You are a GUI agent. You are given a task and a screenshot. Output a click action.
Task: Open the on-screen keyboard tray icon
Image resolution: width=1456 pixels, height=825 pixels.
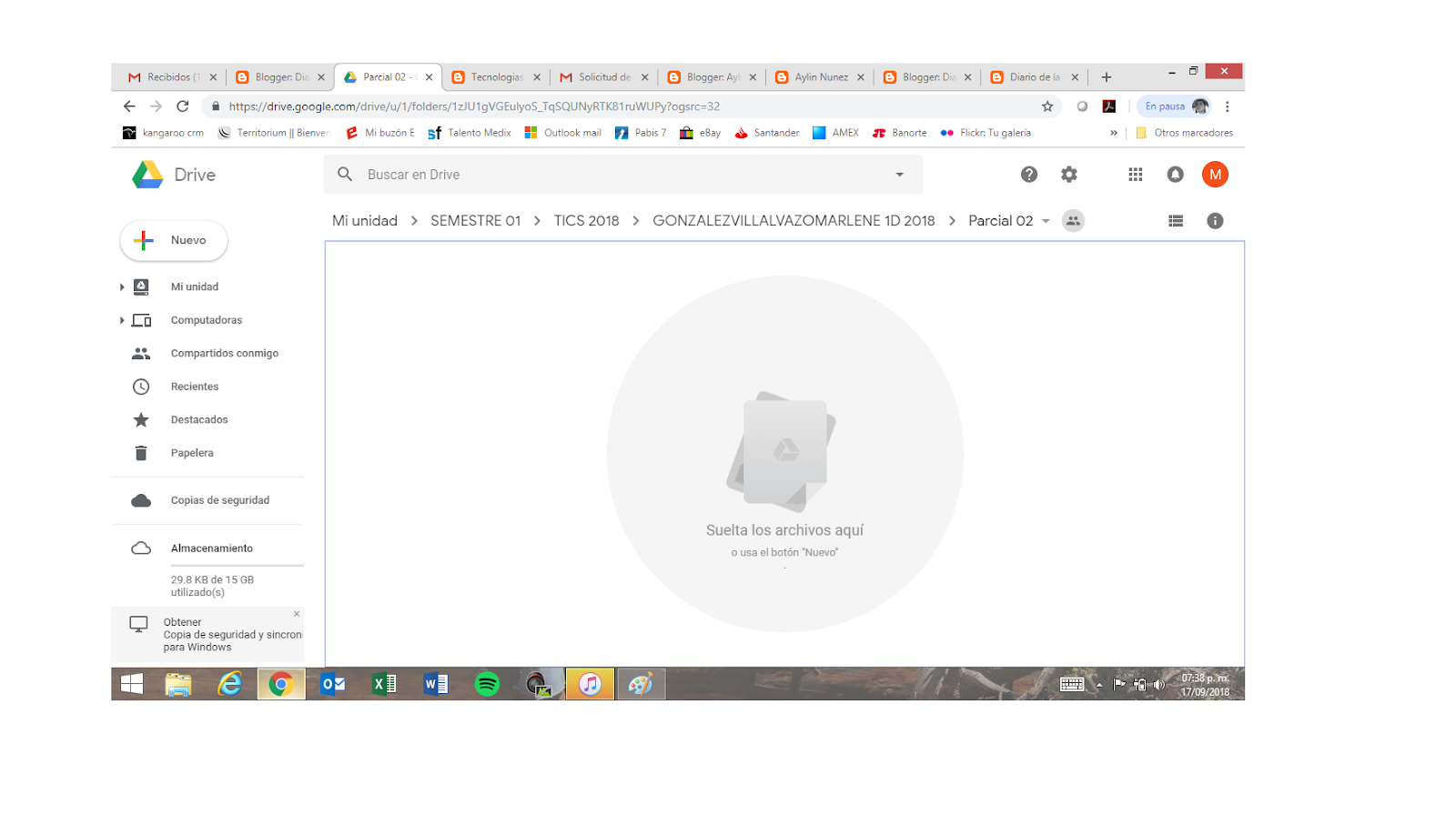click(x=1072, y=684)
